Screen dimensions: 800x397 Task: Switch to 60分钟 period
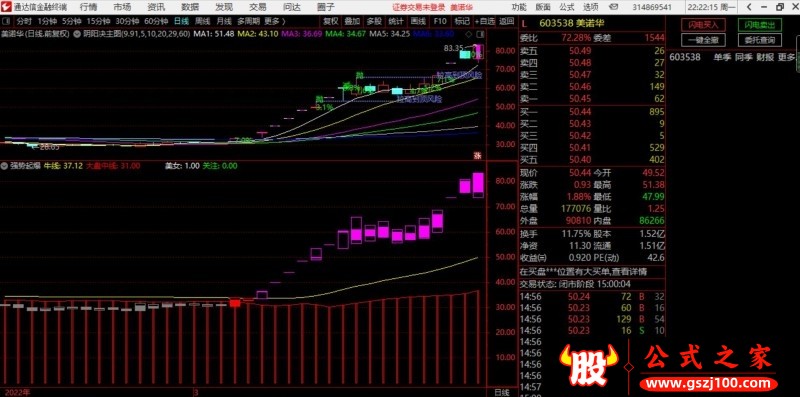(x=156, y=21)
